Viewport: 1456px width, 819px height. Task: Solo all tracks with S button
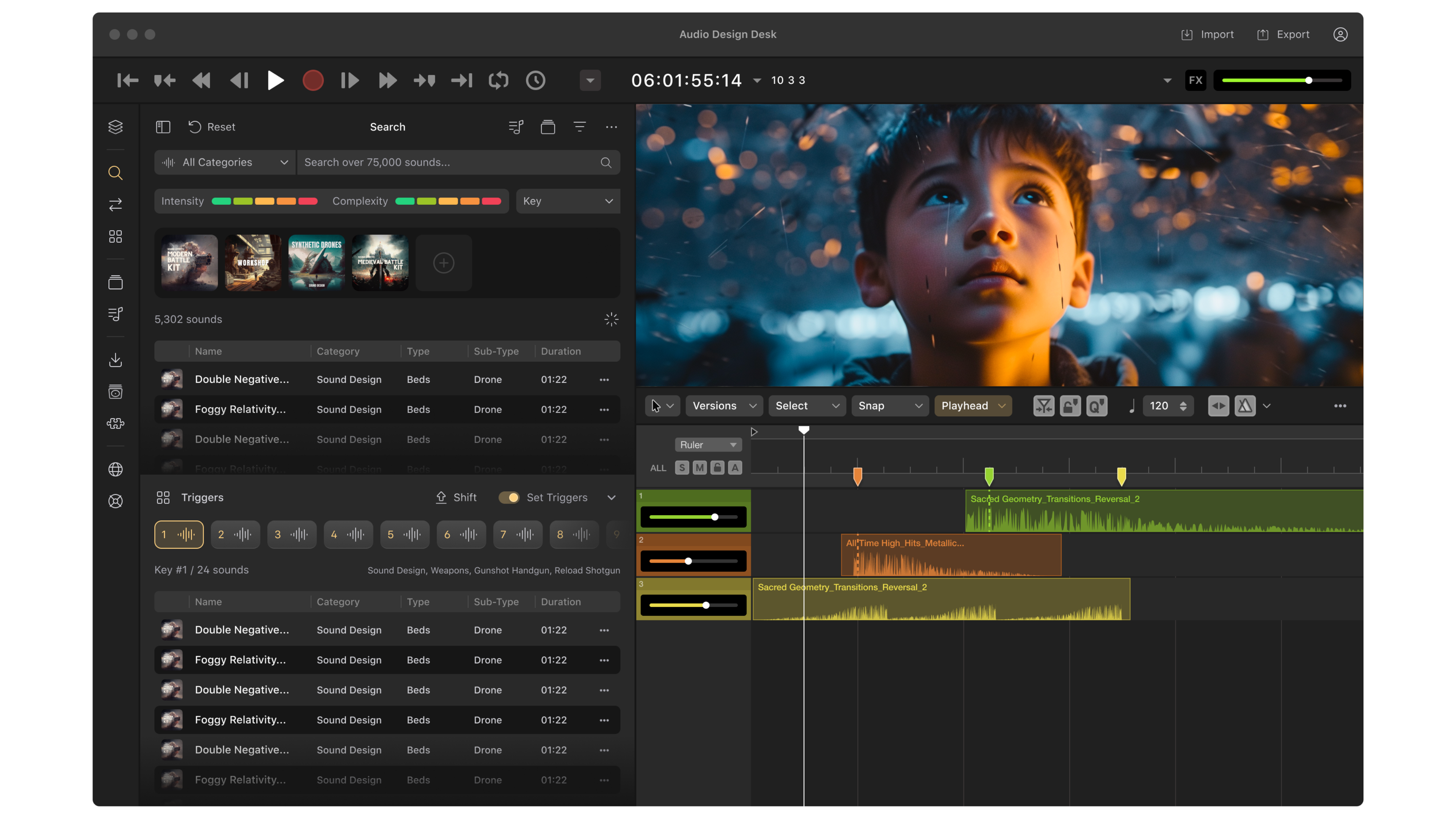pyautogui.click(x=682, y=468)
